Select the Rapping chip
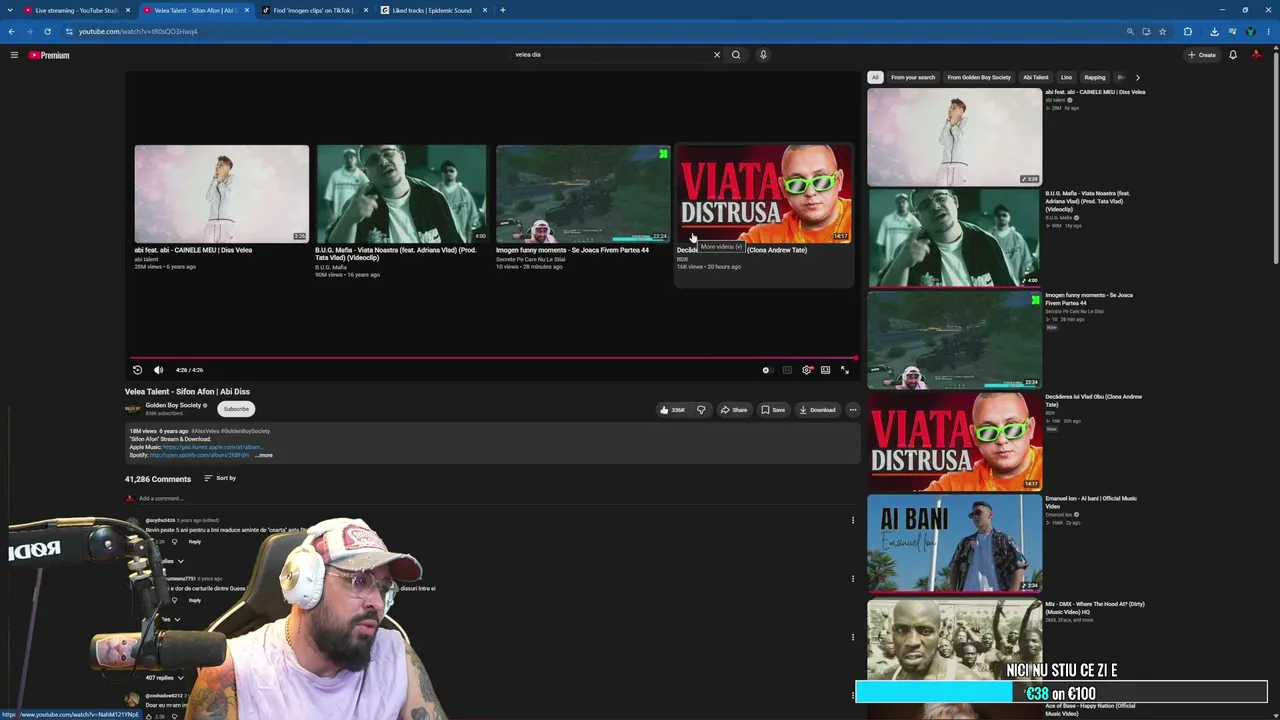This screenshot has height=720, width=1280. coord(1095,77)
